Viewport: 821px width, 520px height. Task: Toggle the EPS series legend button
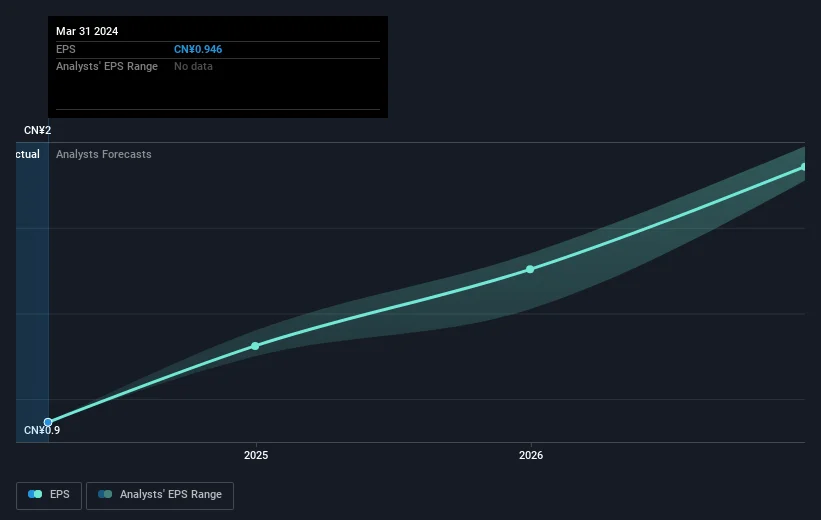click(49, 495)
